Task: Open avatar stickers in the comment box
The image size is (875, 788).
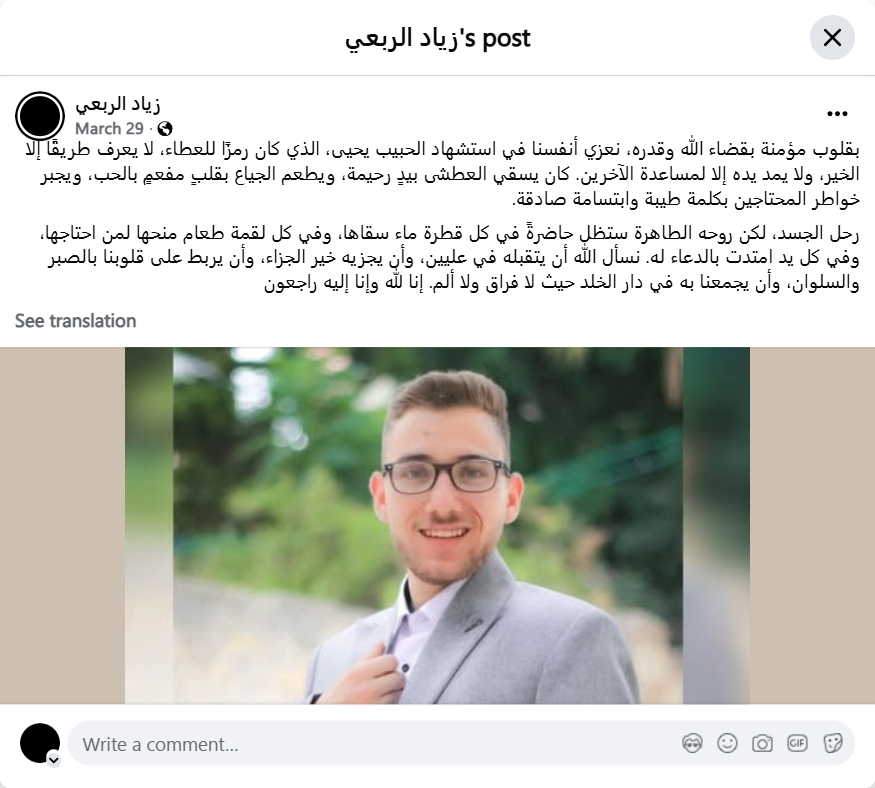Action: [692, 743]
